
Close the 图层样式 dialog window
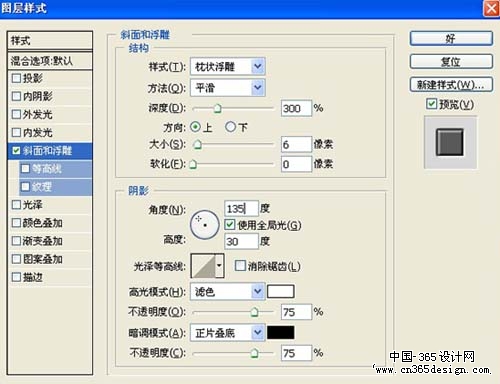491,8
